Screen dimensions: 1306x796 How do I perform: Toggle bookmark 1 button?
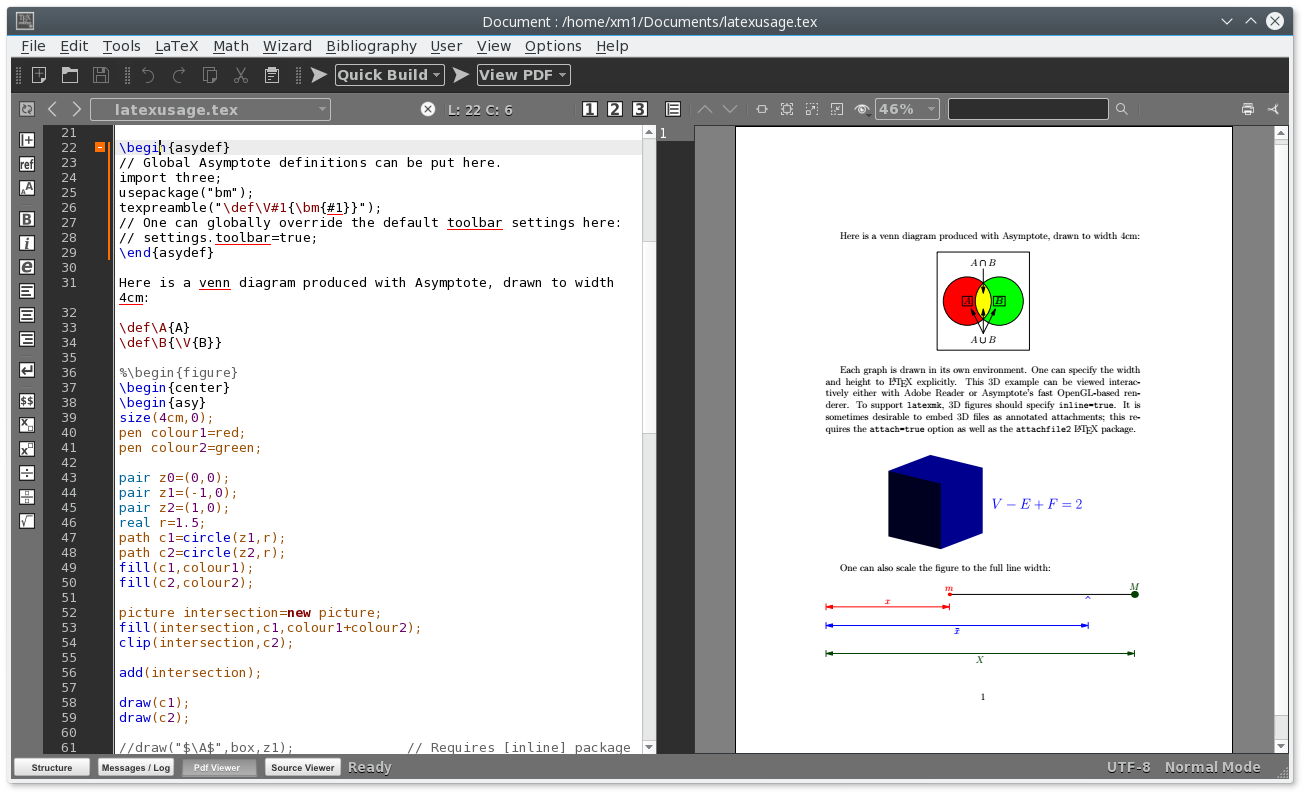click(590, 109)
